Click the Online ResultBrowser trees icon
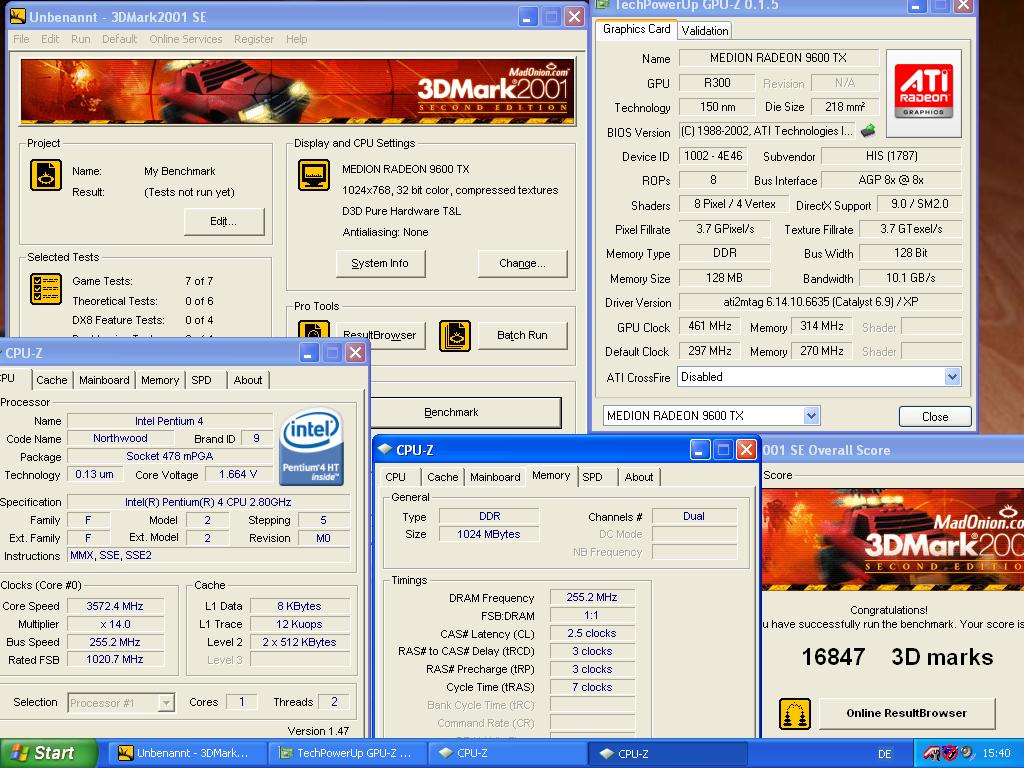This screenshot has height=768, width=1024. [795, 713]
